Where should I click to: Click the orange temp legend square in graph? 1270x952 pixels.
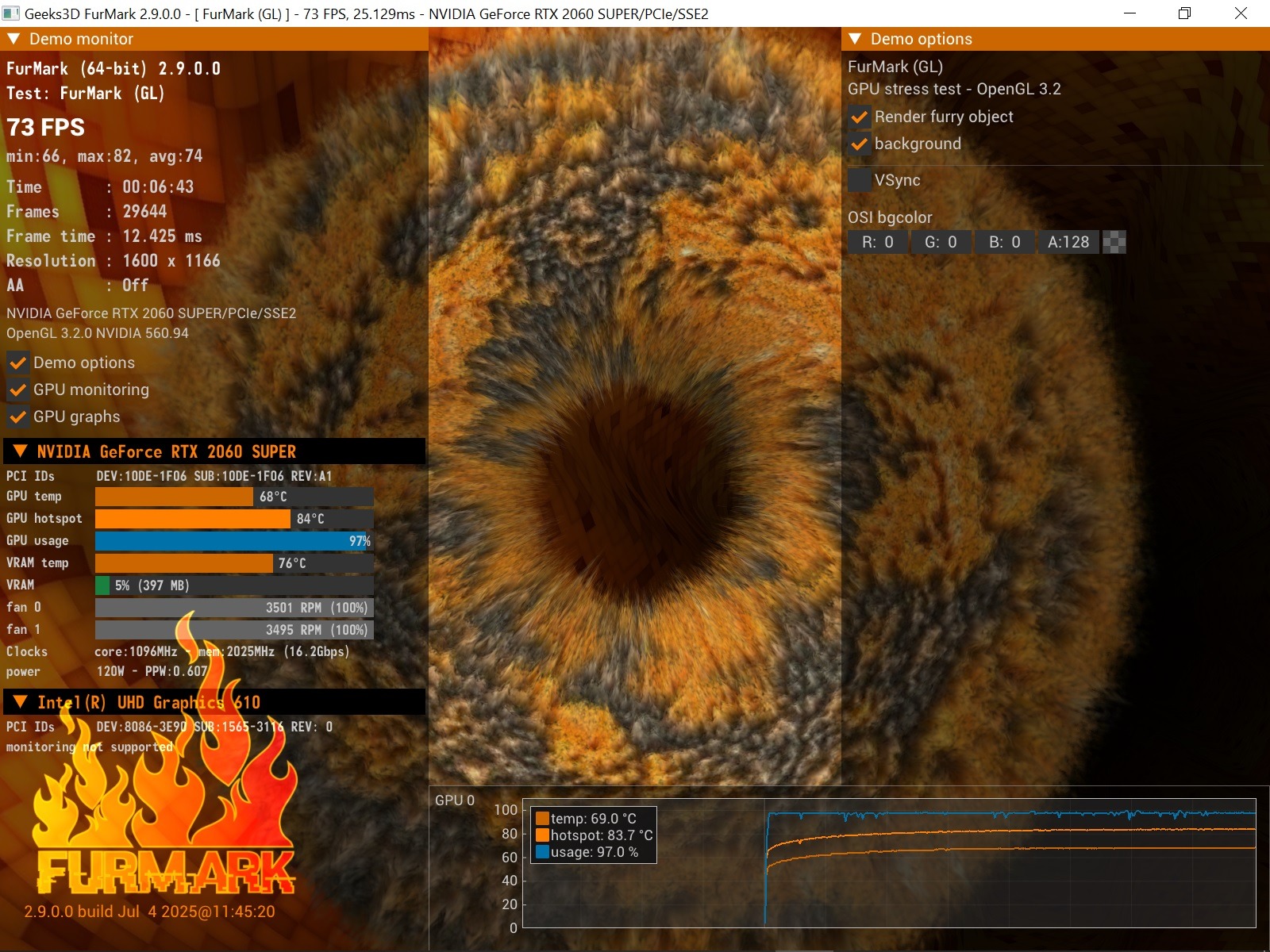tap(542, 819)
